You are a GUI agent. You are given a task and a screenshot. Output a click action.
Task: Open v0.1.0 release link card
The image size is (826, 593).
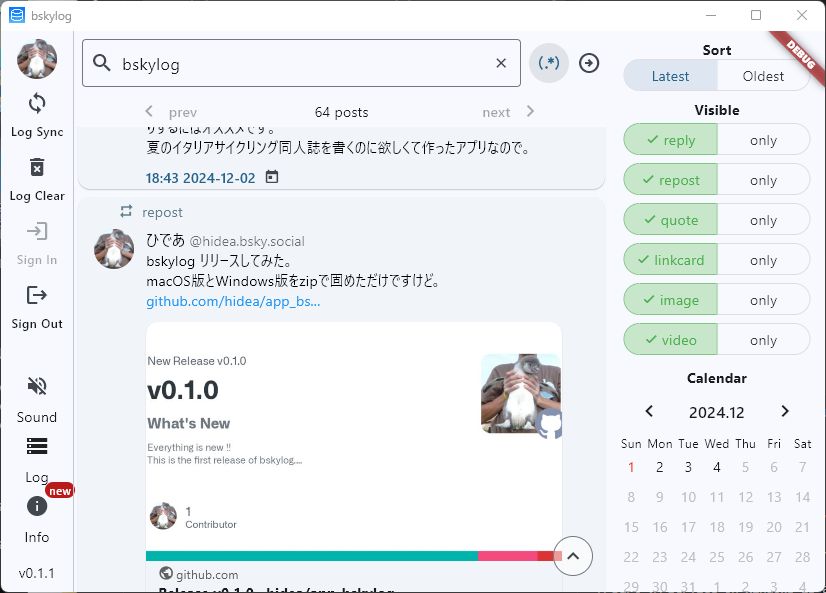(x=354, y=456)
